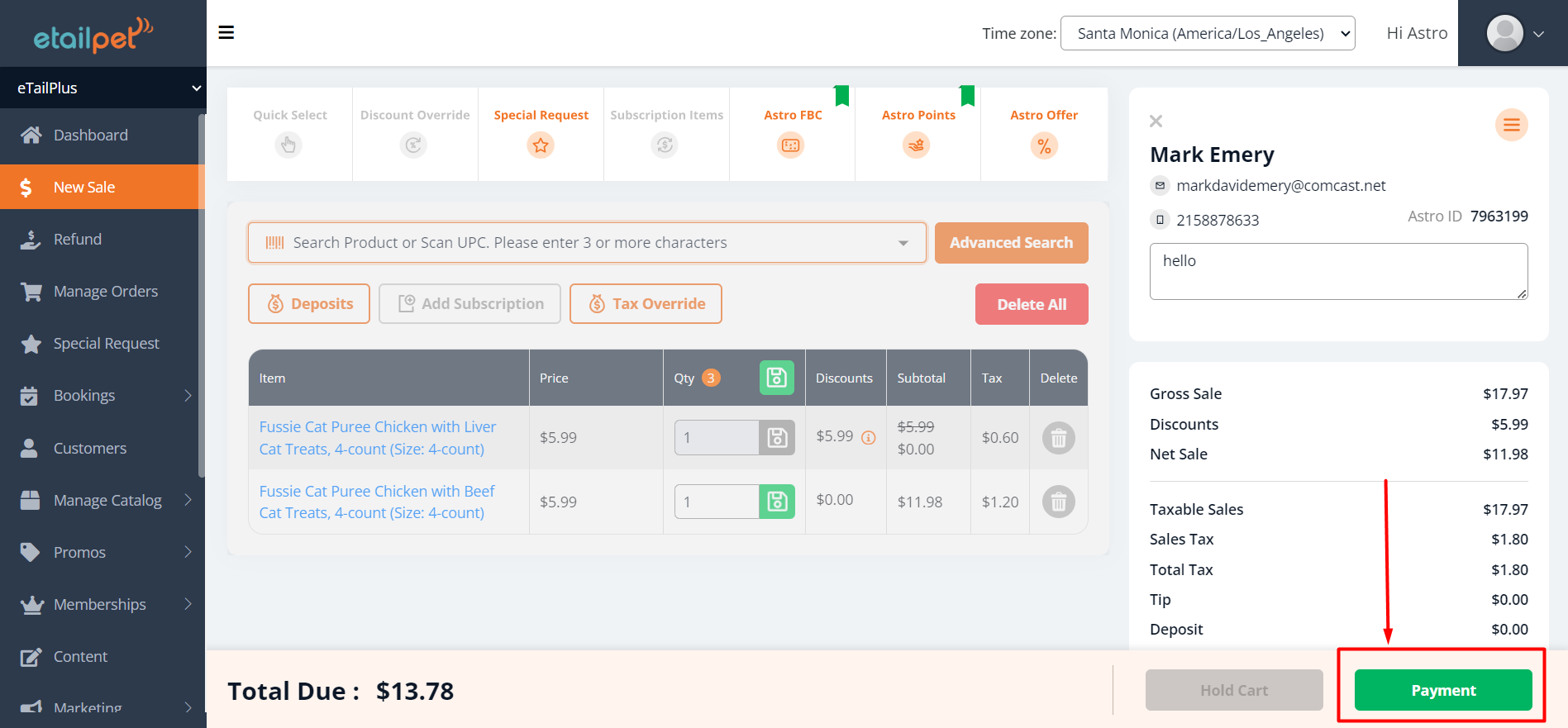Click the hamburger menu icon in header

click(226, 32)
